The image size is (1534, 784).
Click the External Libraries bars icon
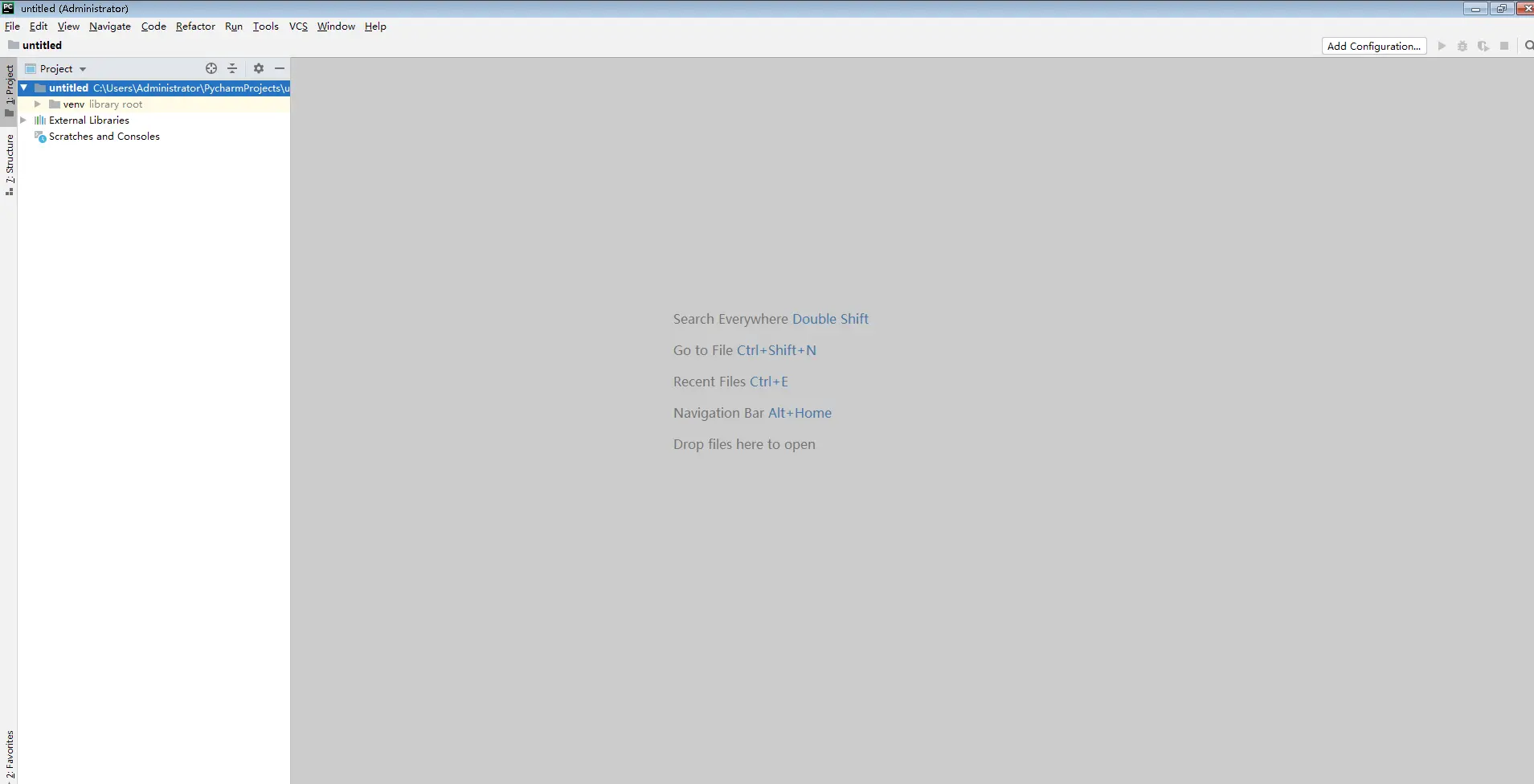40,120
